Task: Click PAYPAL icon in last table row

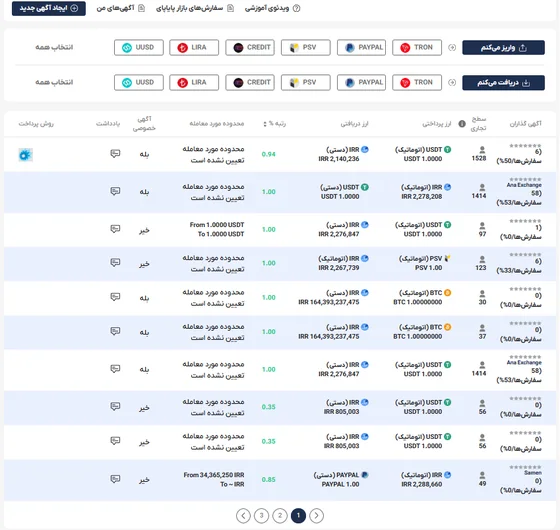Action: pyautogui.click(x=365, y=475)
